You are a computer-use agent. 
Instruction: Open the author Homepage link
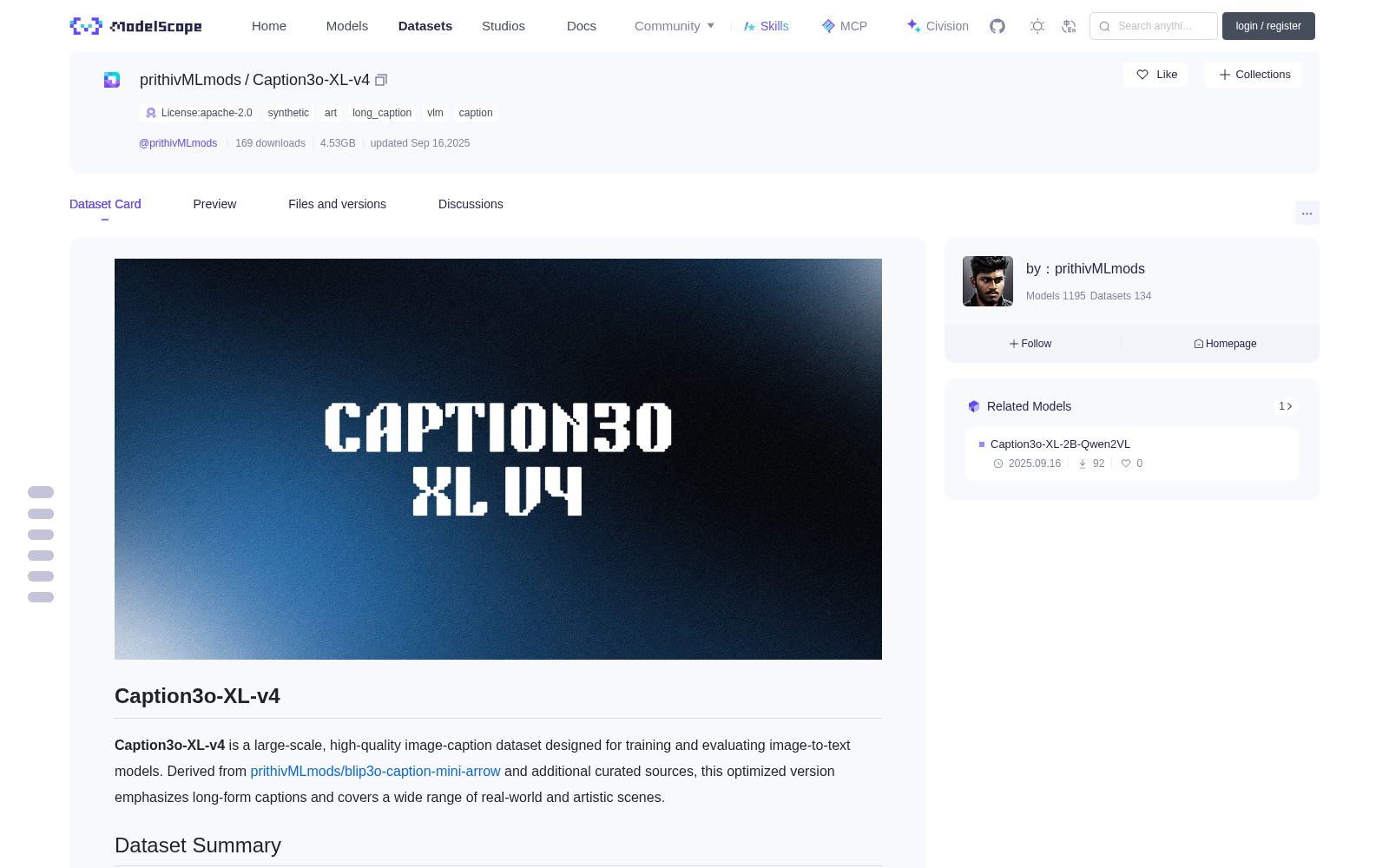tap(1225, 344)
